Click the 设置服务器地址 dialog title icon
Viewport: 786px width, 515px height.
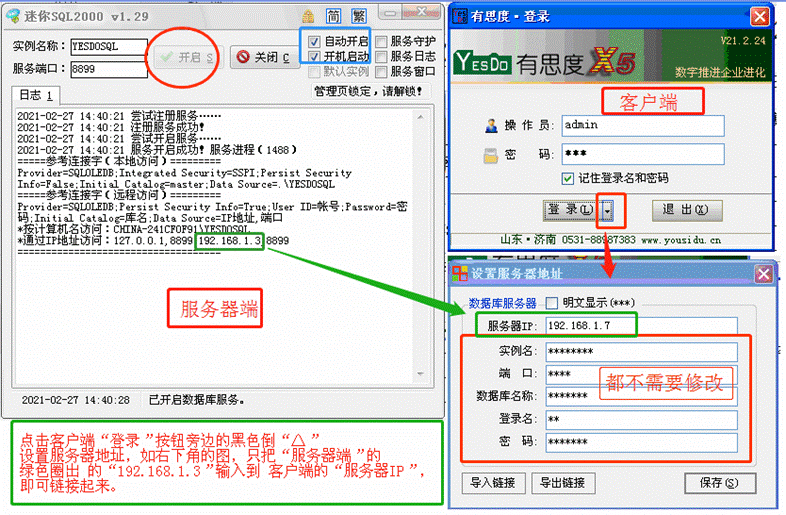(460, 273)
